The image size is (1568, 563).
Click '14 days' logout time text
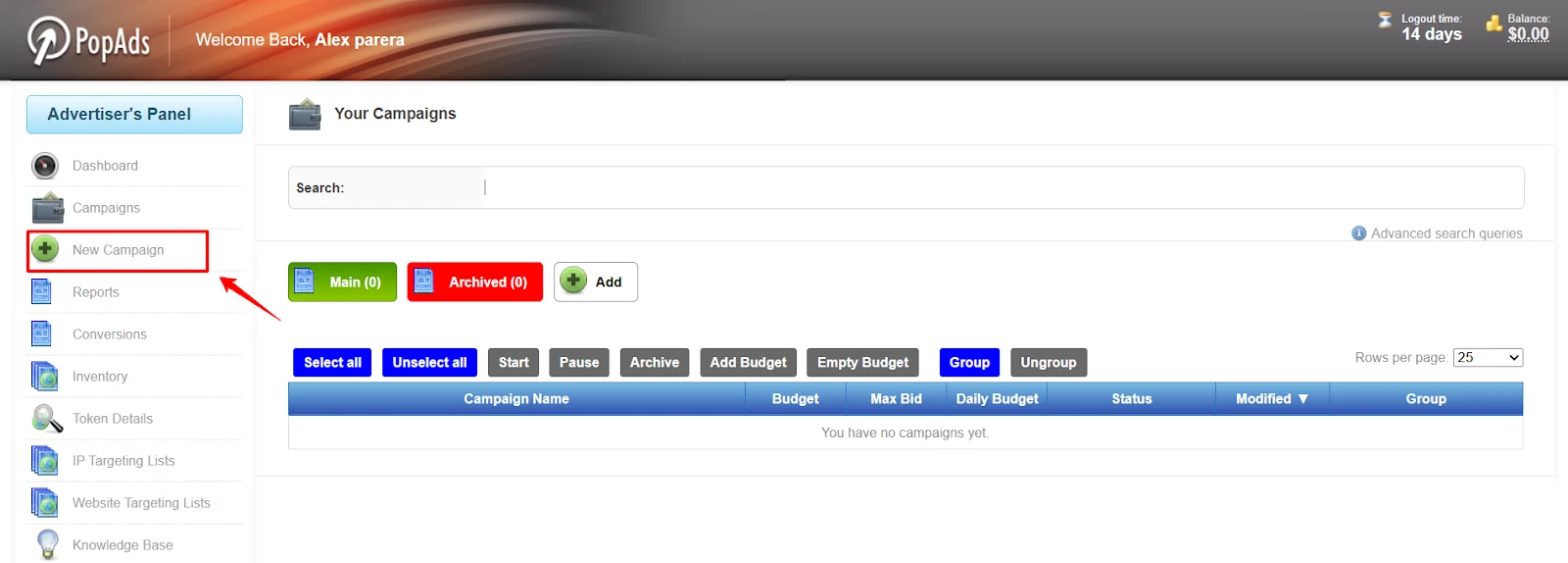pyautogui.click(x=1431, y=34)
